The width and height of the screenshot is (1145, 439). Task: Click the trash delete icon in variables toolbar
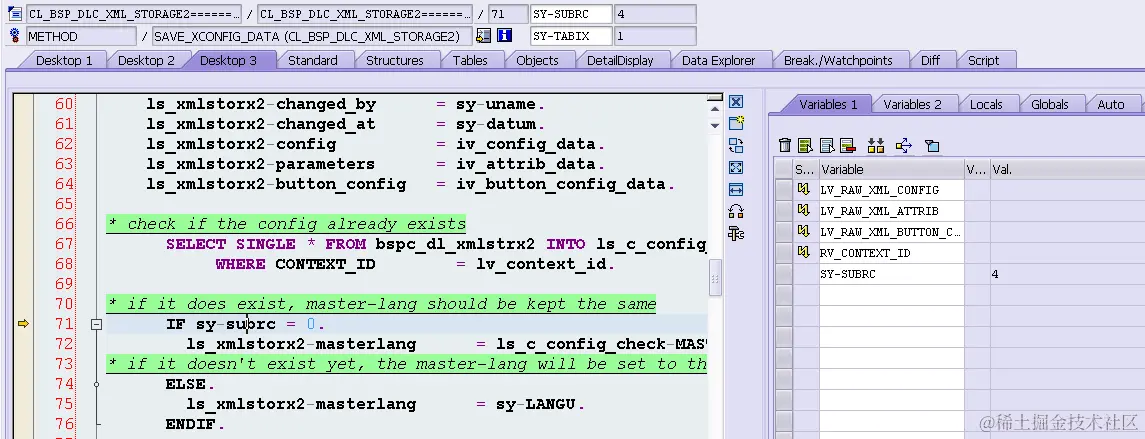tap(785, 145)
